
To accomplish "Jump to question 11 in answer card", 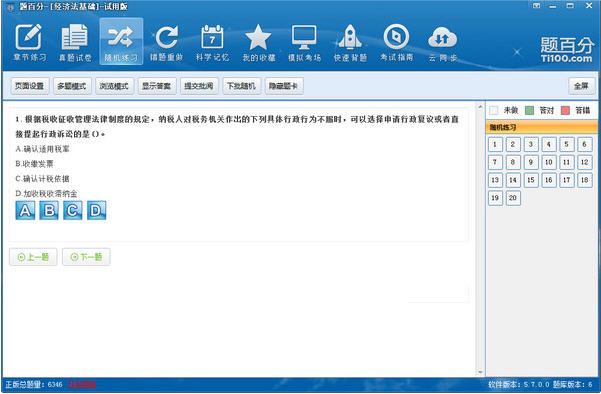I will coord(567,162).
